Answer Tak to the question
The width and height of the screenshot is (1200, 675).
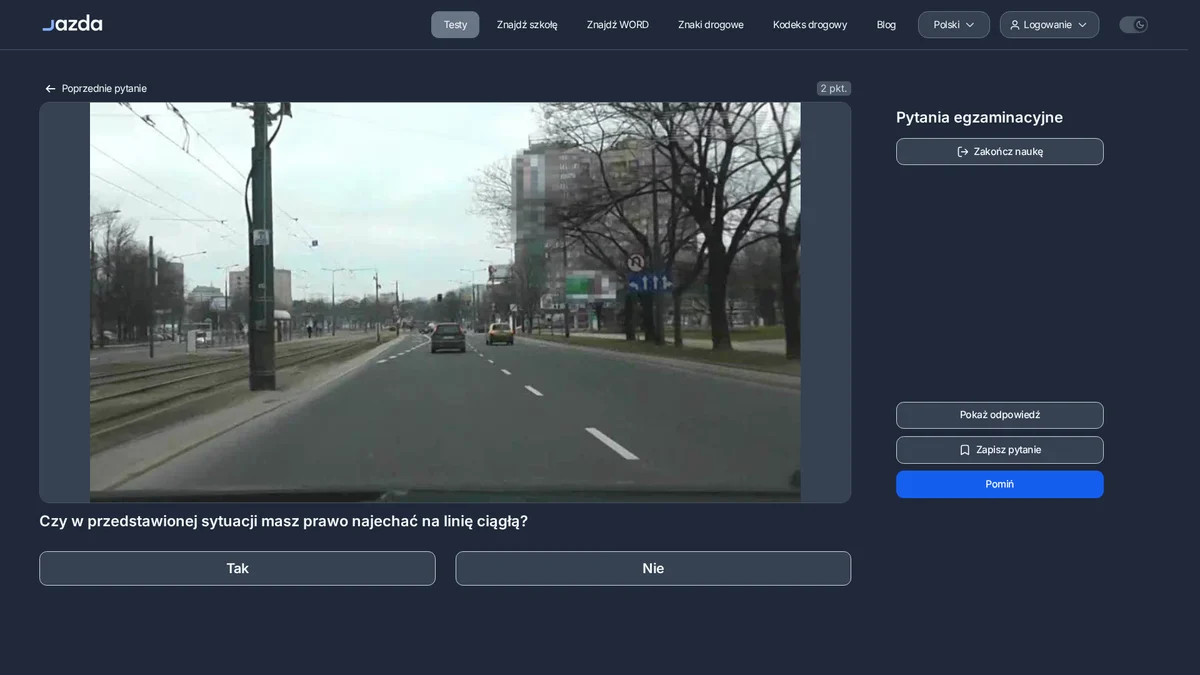(237, 568)
